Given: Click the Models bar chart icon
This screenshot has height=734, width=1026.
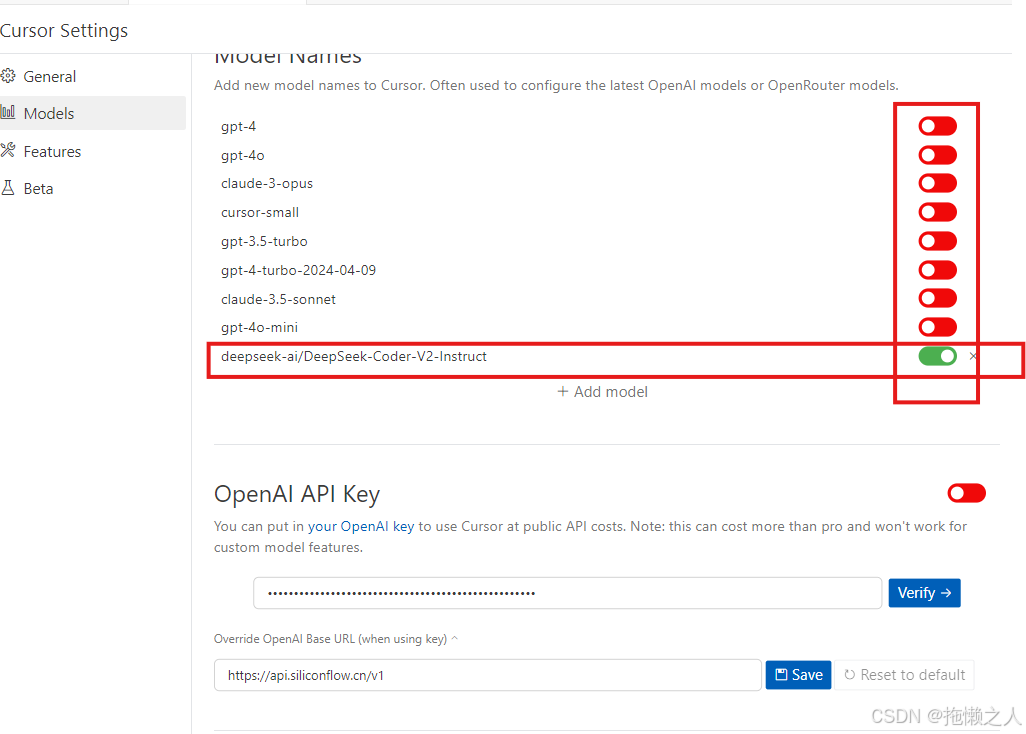Looking at the screenshot, I should [8, 112].
